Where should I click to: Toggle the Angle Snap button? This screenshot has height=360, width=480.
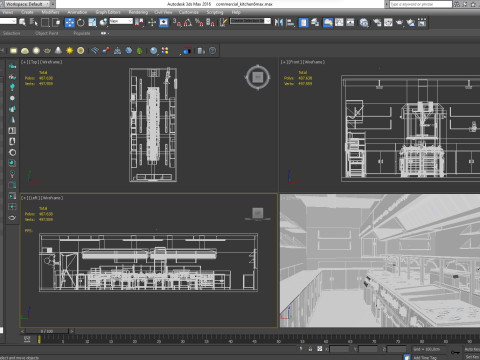pyautogui.click(x=188, y=22)
